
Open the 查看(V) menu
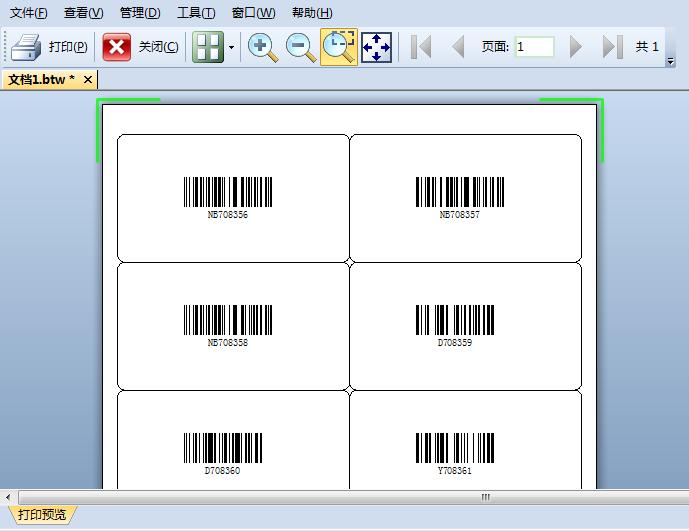coord(83,13)
